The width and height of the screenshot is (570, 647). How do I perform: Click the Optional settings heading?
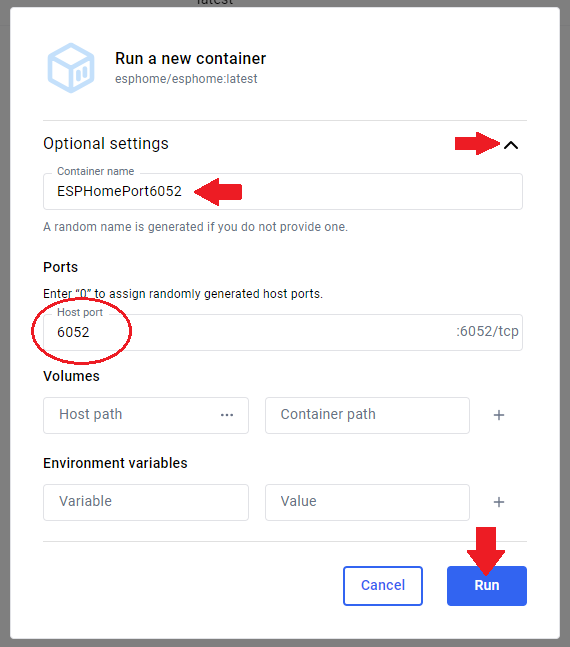pos(106,144)
